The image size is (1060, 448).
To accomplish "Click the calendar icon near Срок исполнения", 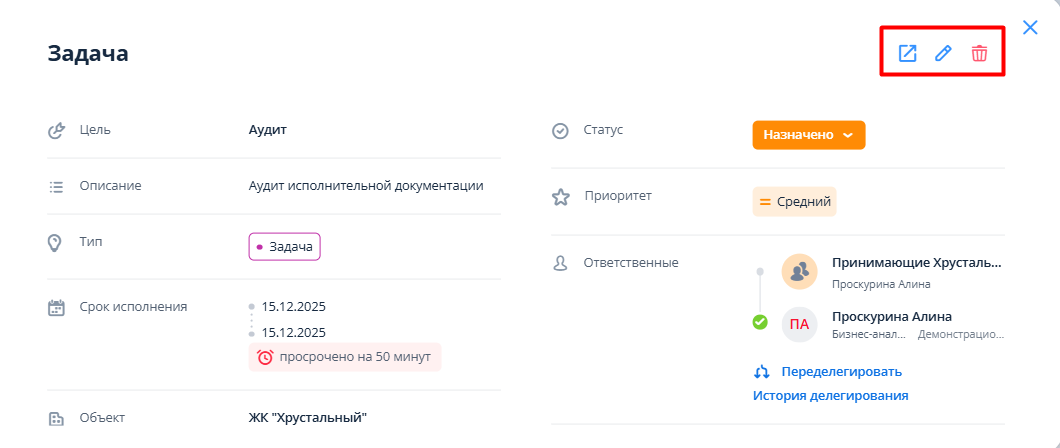I will click(57, 307).
